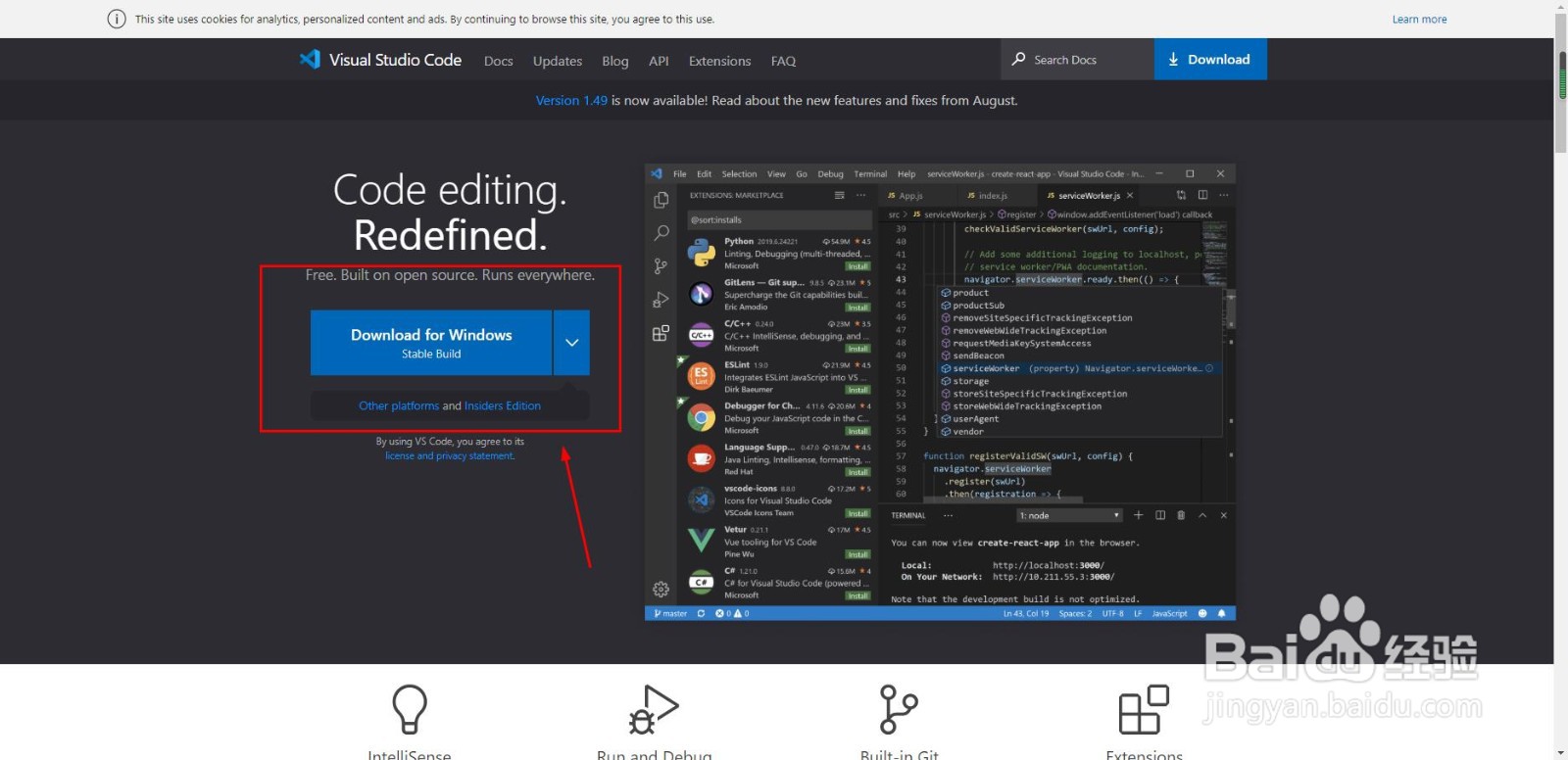Click the Run and Debug bug icon

[x=654, y=709]
